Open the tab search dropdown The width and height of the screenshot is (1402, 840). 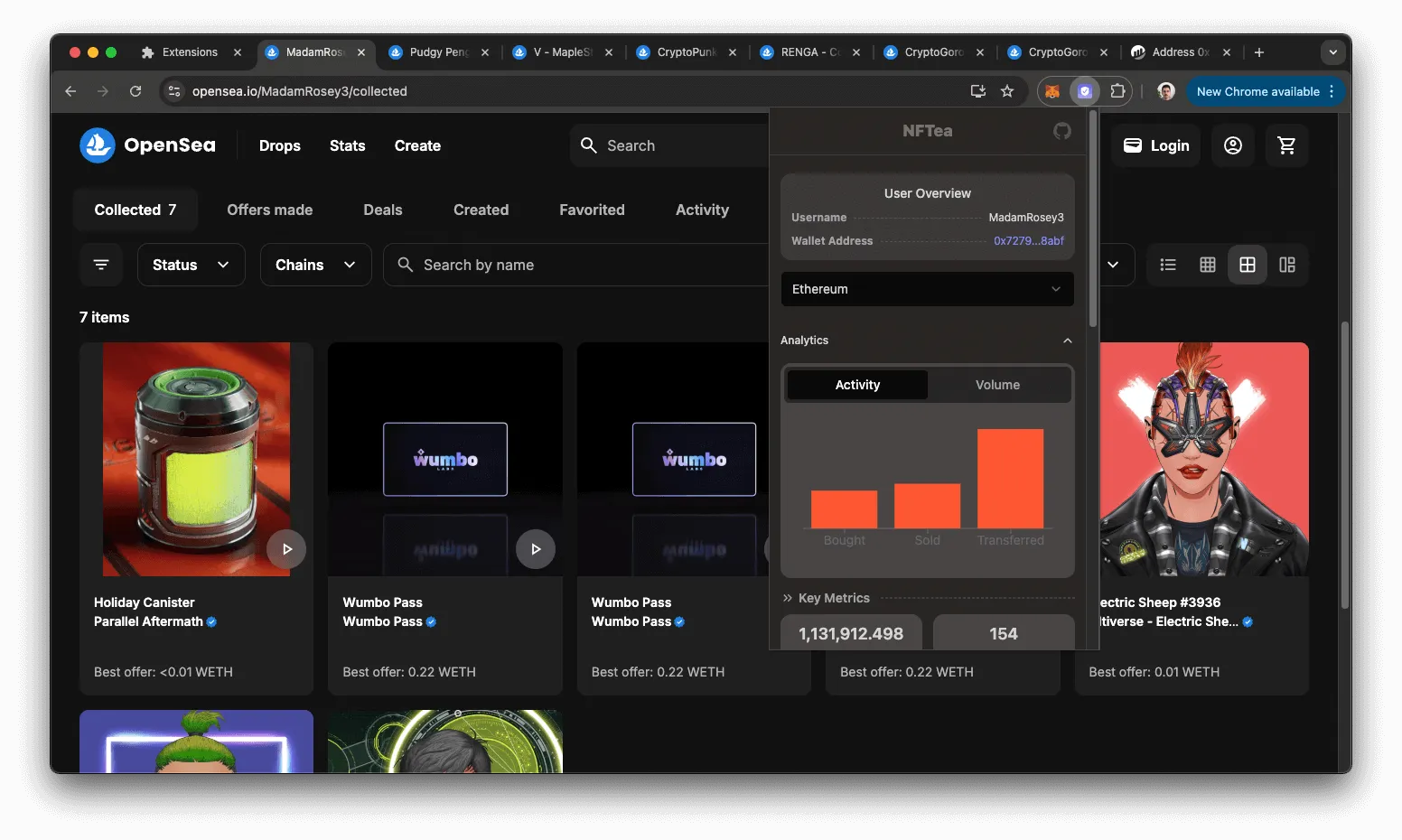click(x=1333, y=52)
